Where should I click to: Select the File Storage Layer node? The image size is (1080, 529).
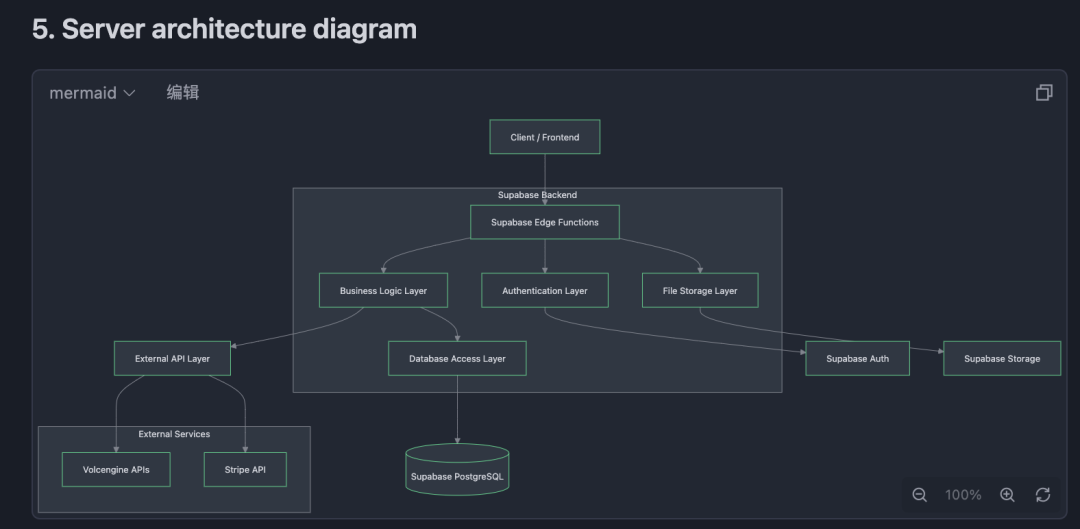(700, 291)
